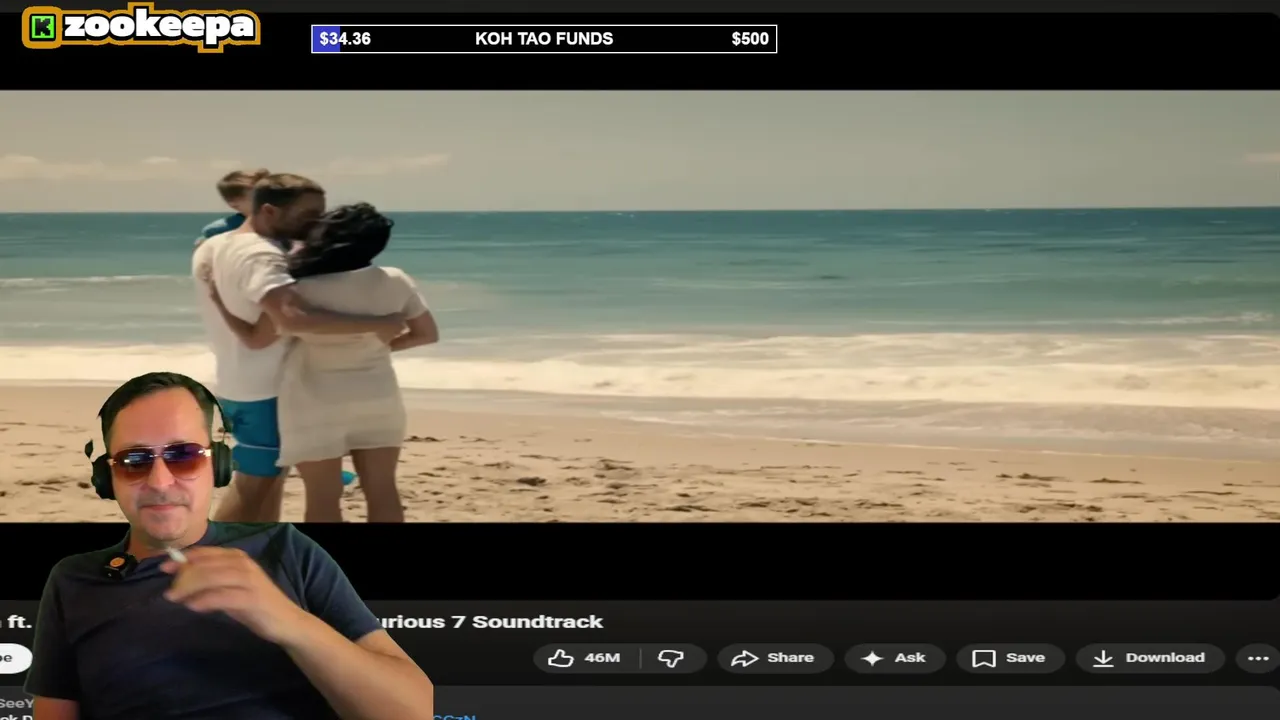
Task: Click the video player beach scene
Action: (640, 306)
